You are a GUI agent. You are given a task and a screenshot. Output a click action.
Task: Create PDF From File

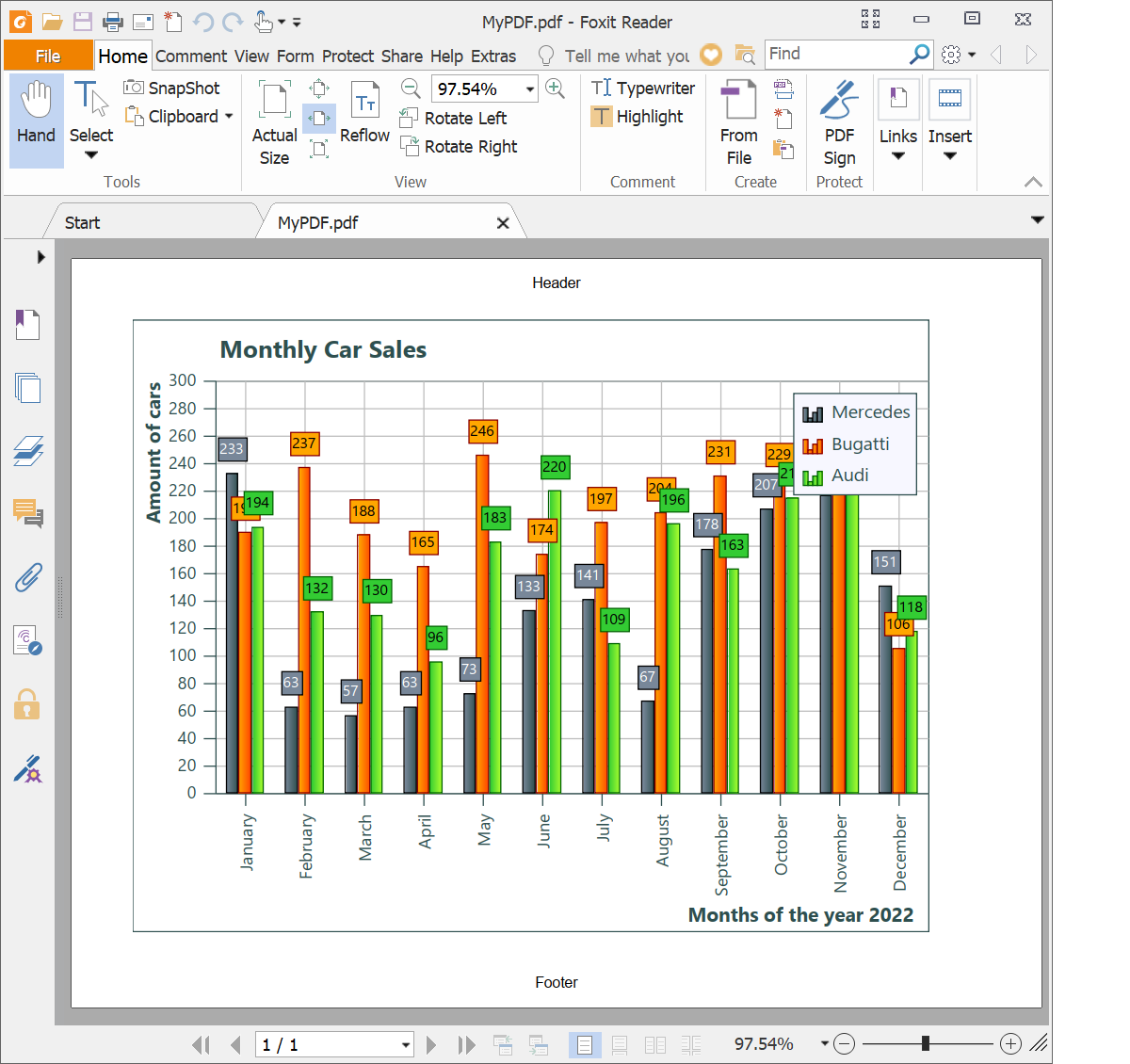pyautogui.click(x=739, y=122)
